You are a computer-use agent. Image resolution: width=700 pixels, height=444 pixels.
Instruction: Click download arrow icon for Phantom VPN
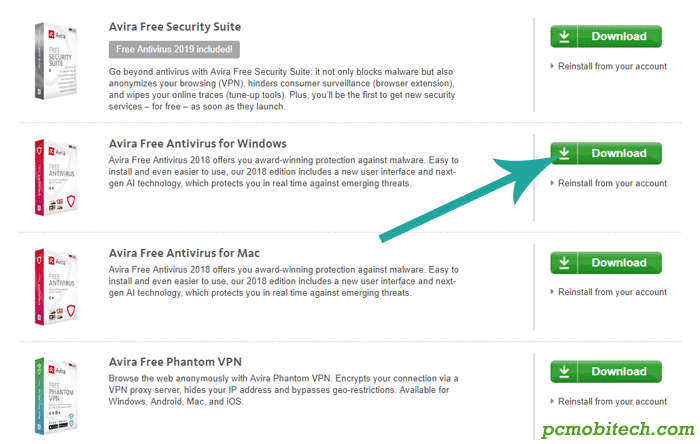point(564,371)
